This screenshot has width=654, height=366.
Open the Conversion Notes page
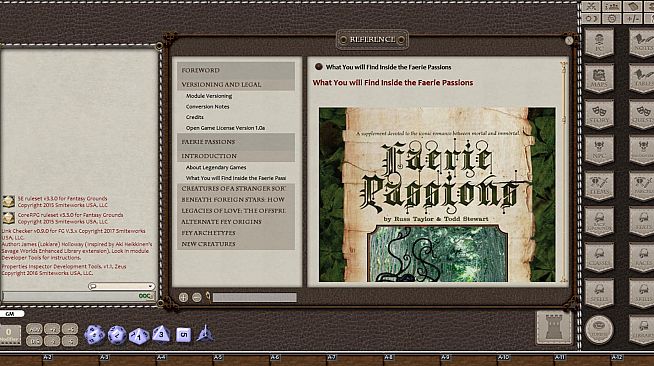(x=208, y=107)
